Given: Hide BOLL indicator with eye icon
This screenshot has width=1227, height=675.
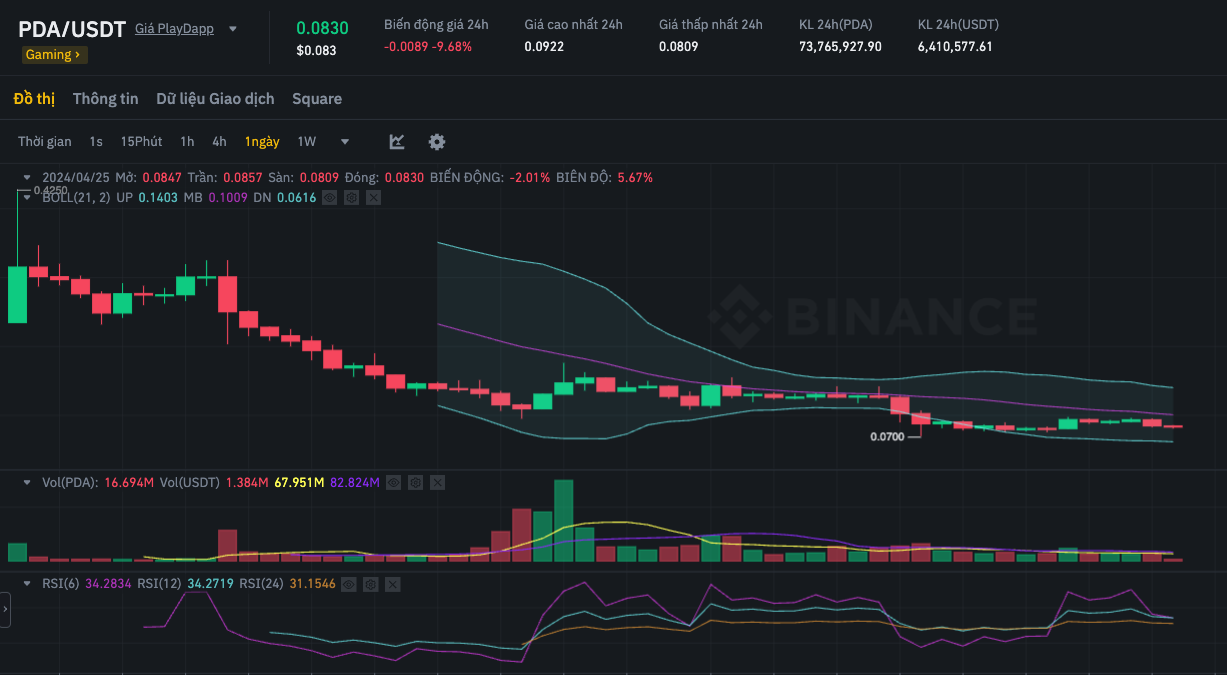Looking at the screenshot, I should [330, 198].
